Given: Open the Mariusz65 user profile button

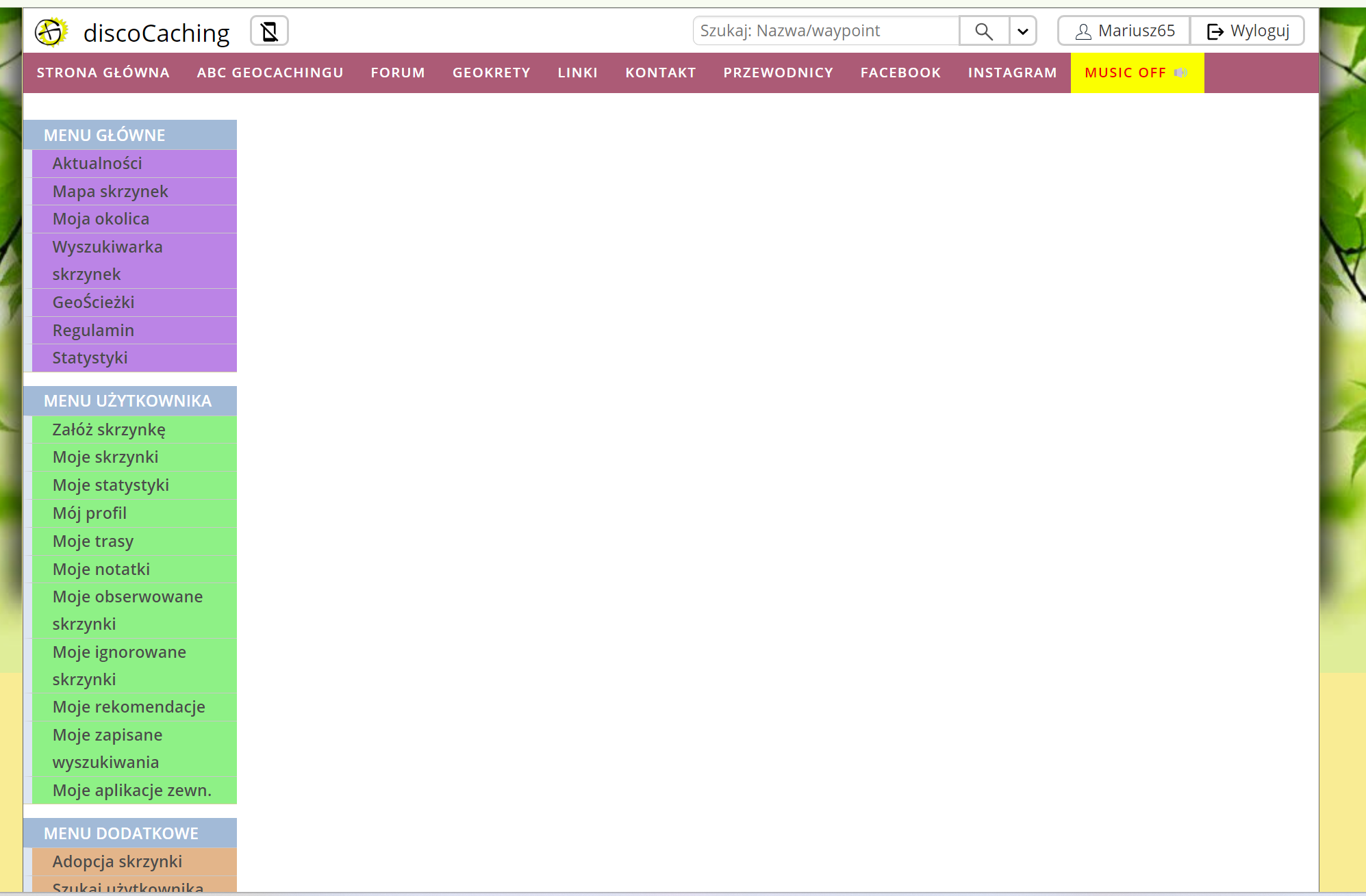Looking at the screenshot, I should point(1124,31).
